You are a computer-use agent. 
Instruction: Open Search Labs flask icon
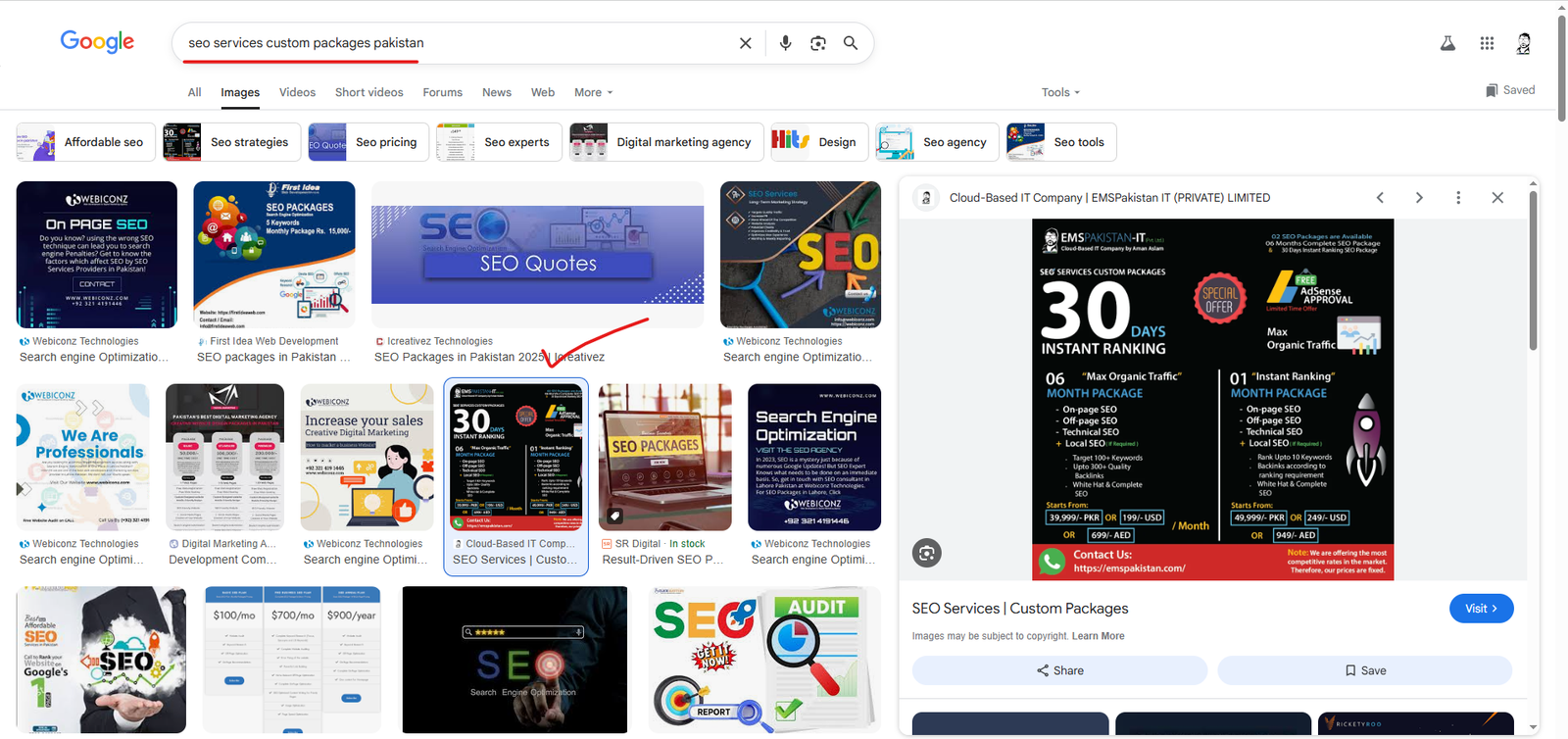(1447, 43)
